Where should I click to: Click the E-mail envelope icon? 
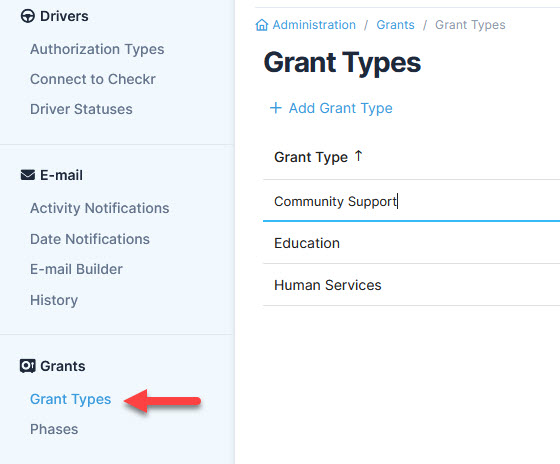point(28,175)
